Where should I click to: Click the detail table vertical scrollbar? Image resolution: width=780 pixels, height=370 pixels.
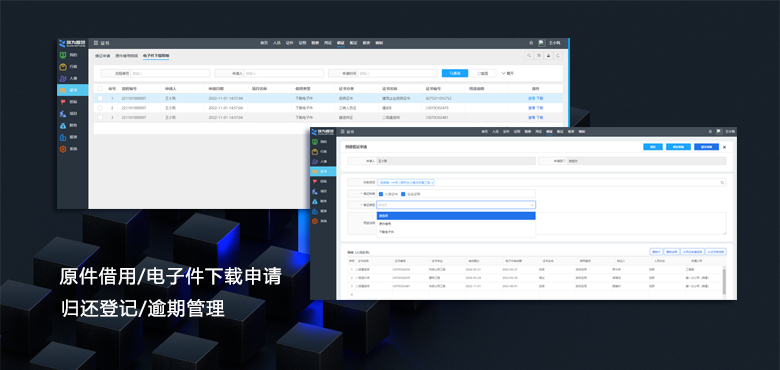[724, 280]
